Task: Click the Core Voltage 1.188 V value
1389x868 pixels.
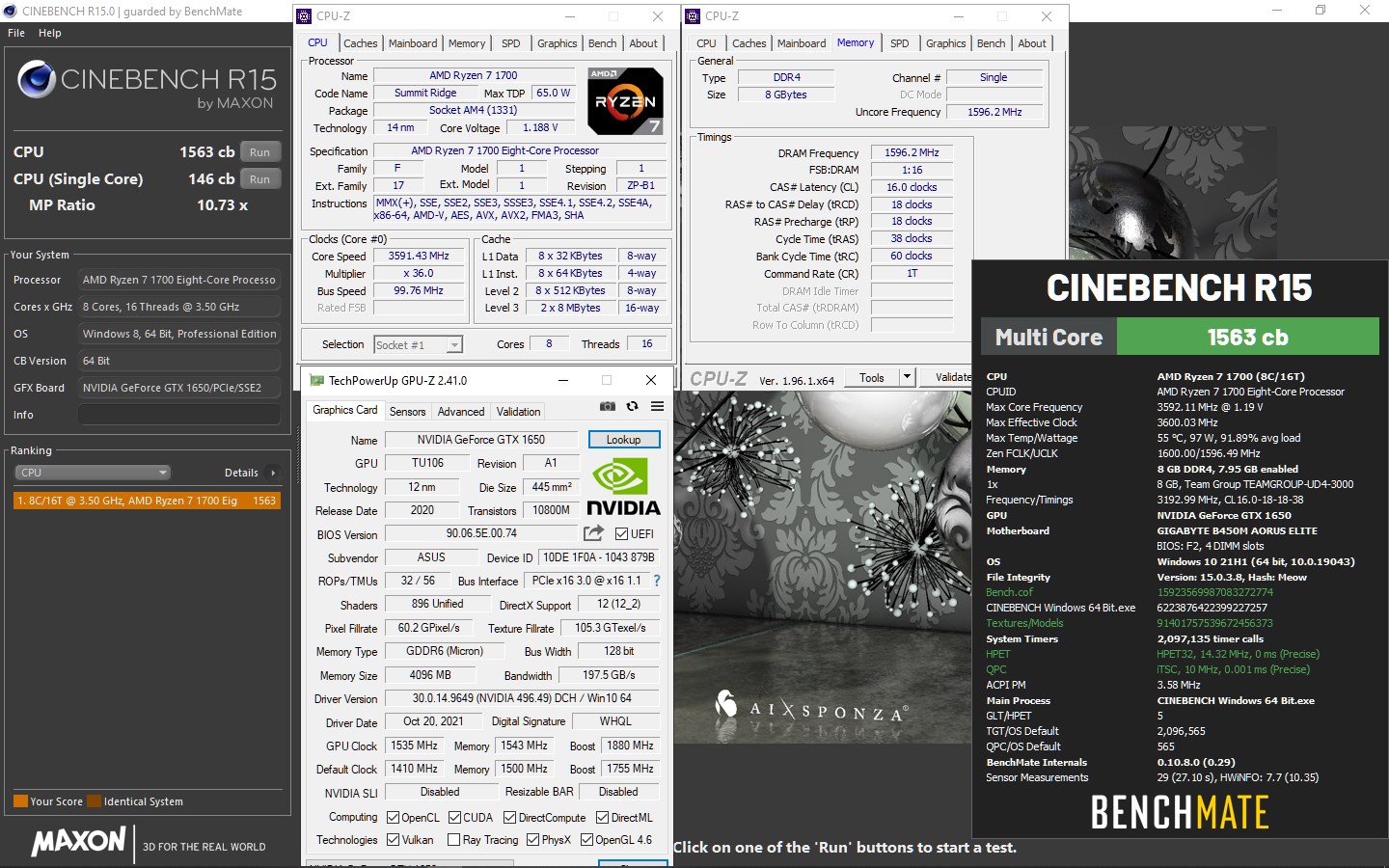Action: 540,127
